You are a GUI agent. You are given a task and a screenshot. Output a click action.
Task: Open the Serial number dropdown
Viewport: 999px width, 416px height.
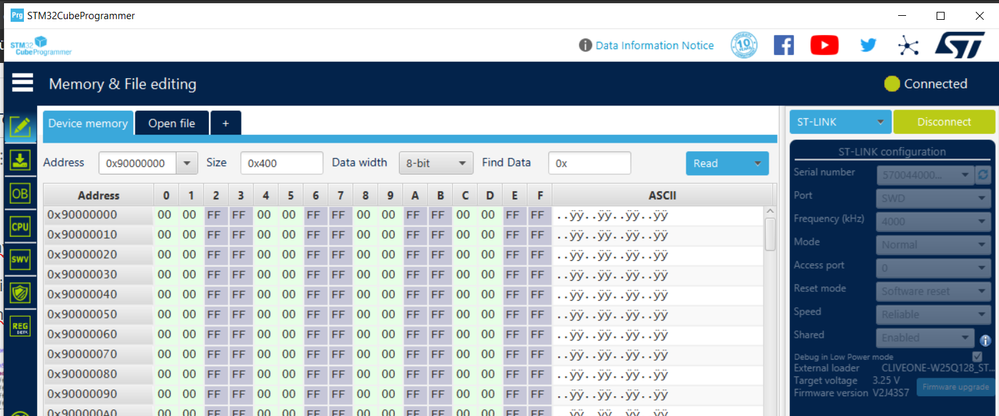pyautogui.click(x=925, y=175)
